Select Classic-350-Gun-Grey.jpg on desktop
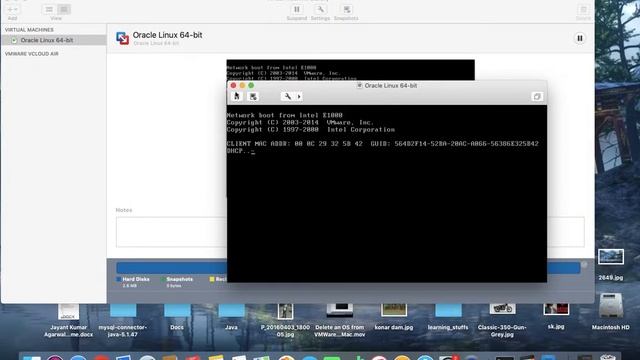This screenshot has width=640, height=360. (502, 321)
